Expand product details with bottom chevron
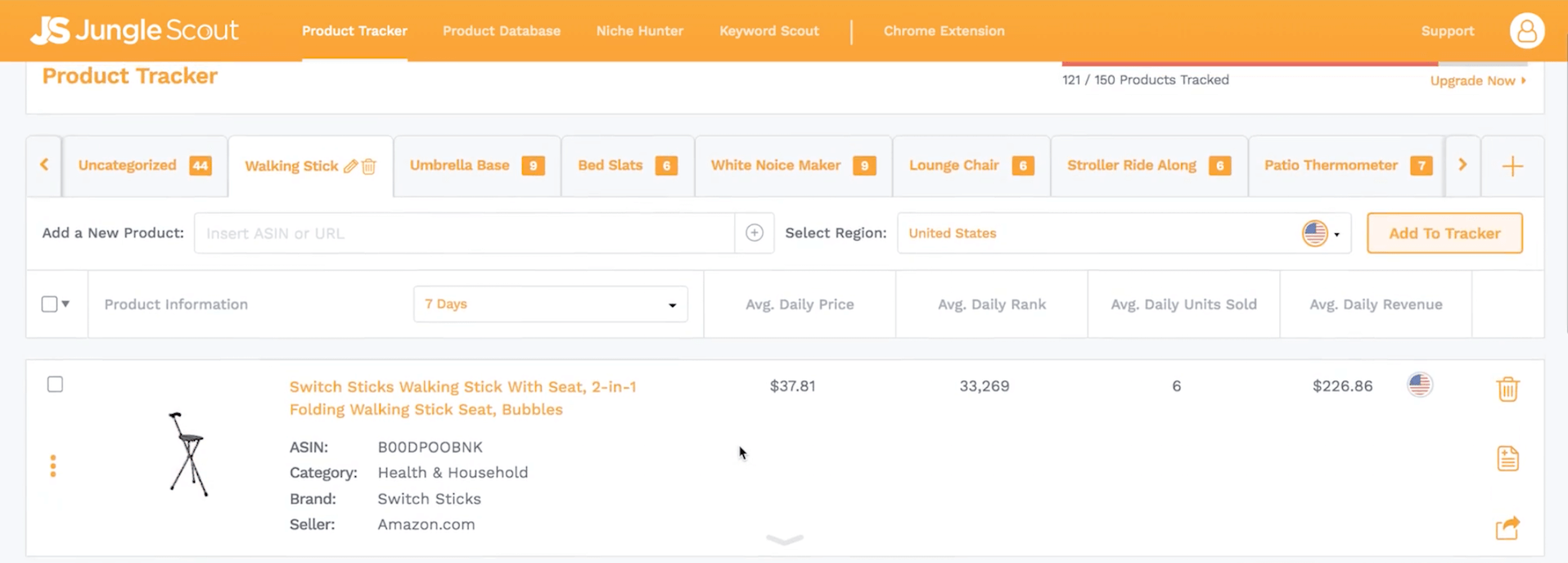Screen dimensions: 1568x563 (x=784, y=539)
